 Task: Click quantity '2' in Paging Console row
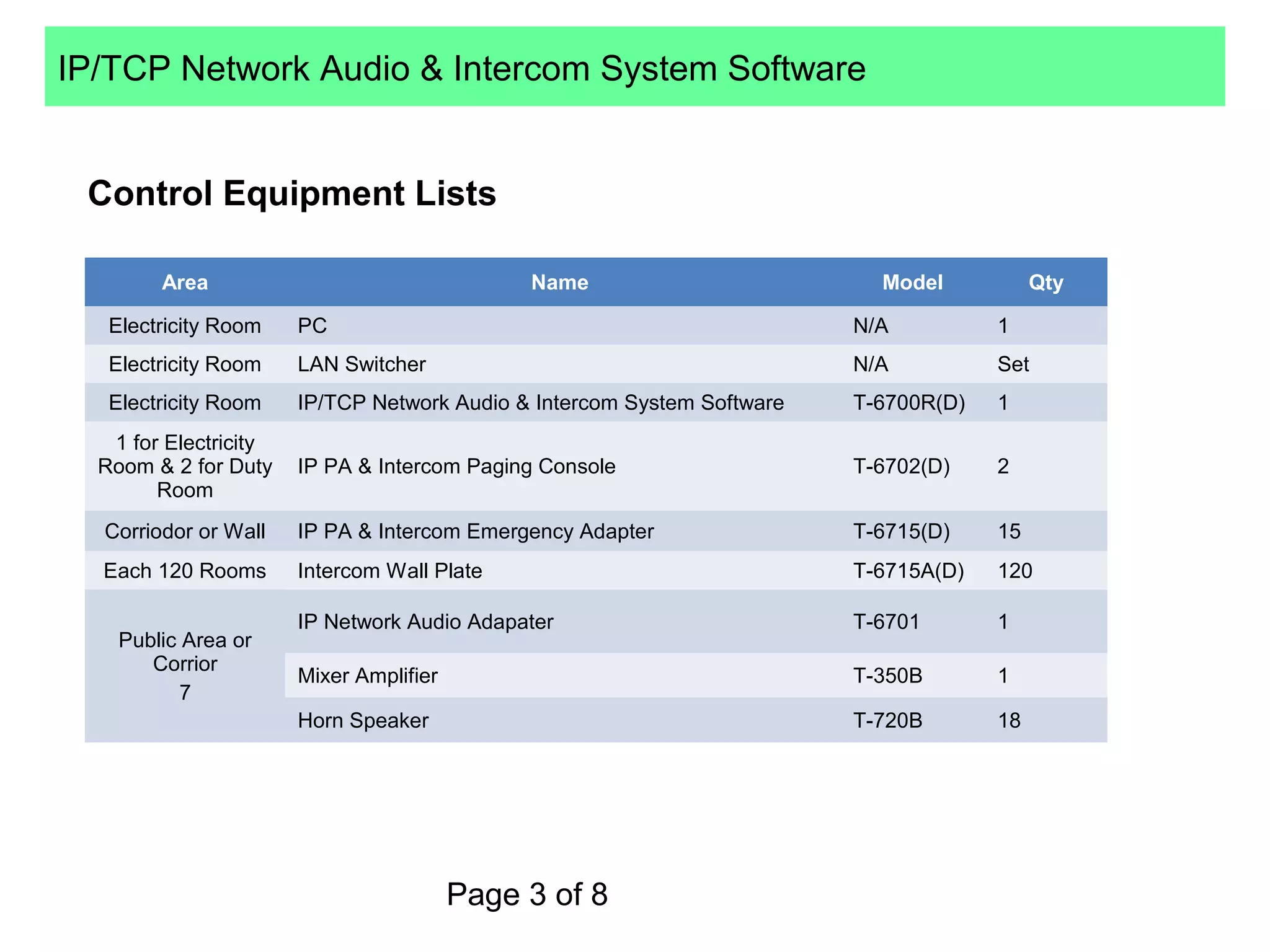tap(1003, 466)
